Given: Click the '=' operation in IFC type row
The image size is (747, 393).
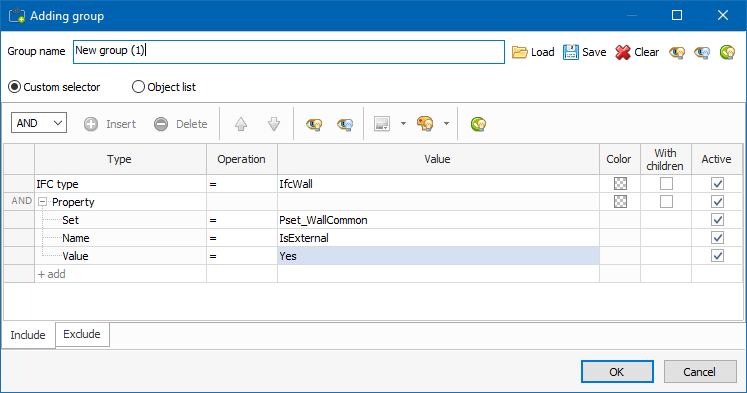Looking at the screenshot, I should 242,183.
